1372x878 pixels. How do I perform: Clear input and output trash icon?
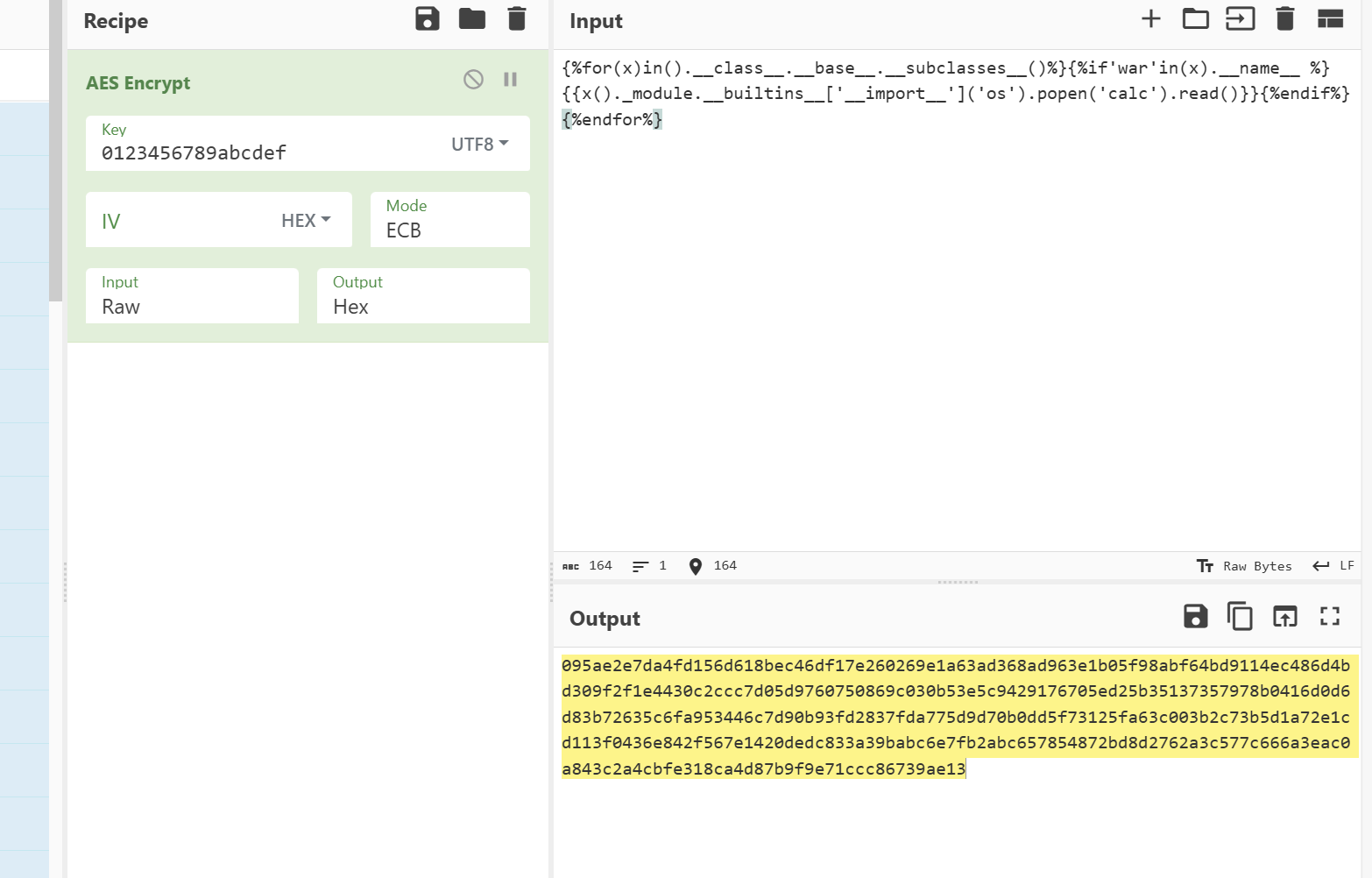click(x=1285, y=18)
